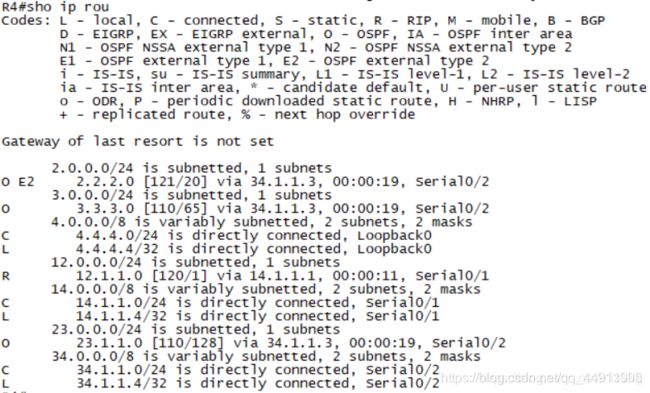The image size is (650, 393).
Task: Select local route 4.4.4.4/32 Loopback0
Action: [217, 249]
